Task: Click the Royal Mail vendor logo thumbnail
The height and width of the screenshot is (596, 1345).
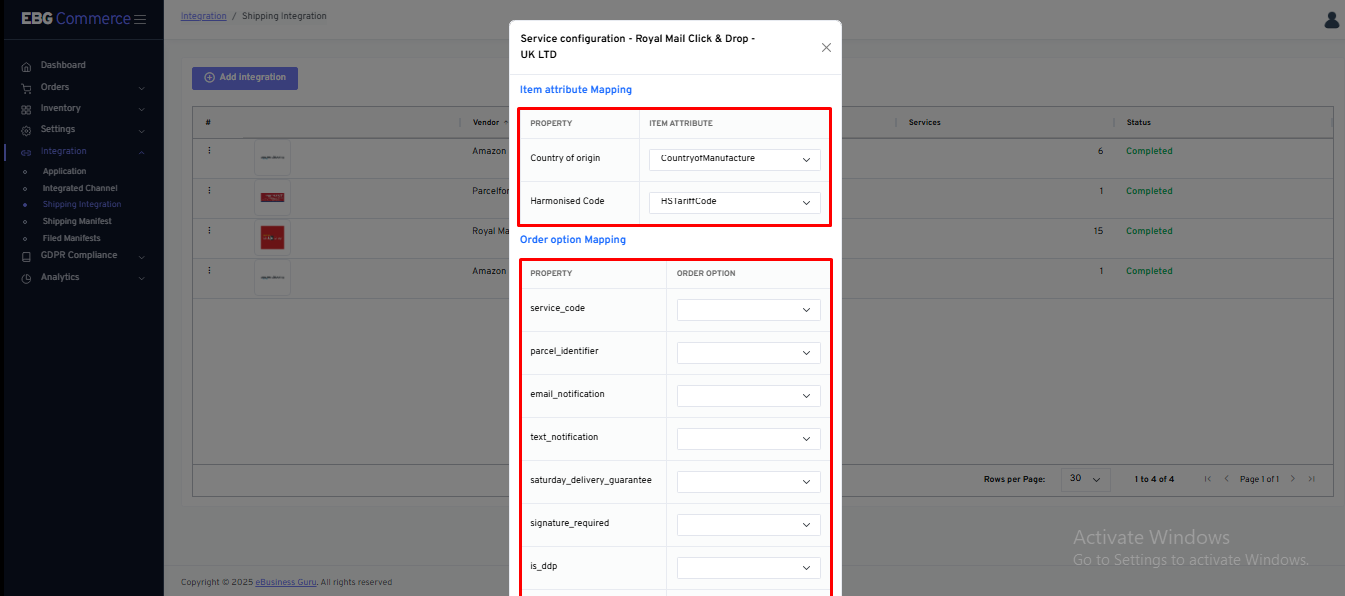Action: pyautogui.click(x=272, y=238)
